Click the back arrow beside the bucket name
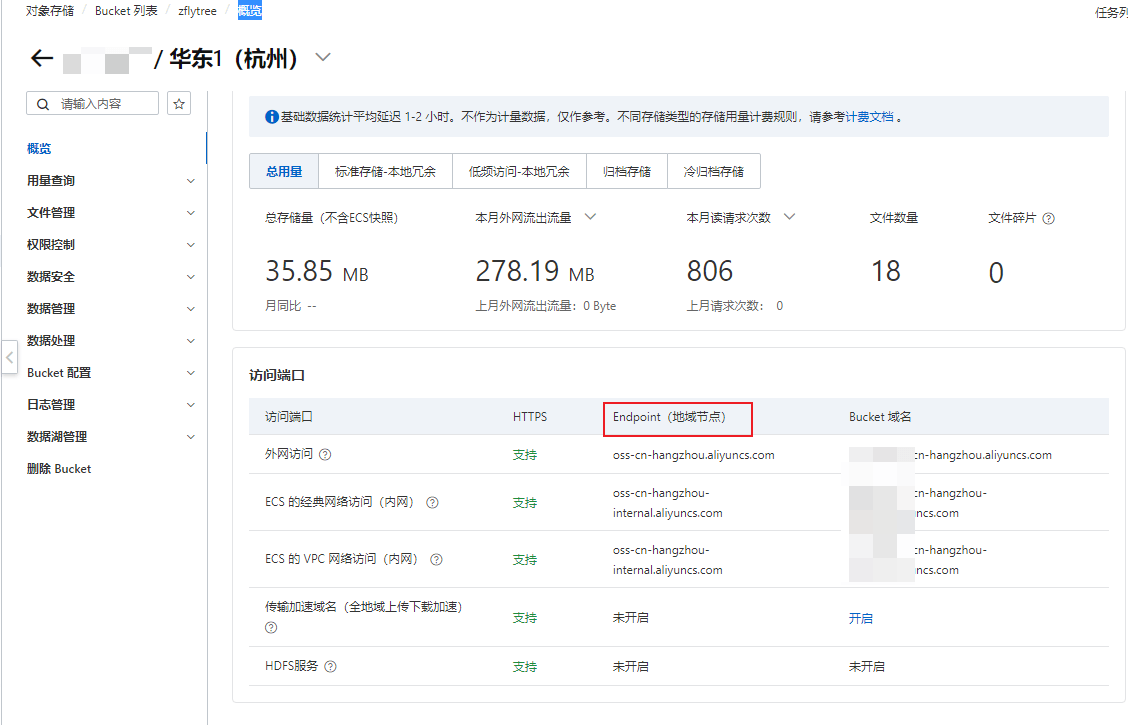This screenshot has height=725, width=1128. tap(42, 58)
